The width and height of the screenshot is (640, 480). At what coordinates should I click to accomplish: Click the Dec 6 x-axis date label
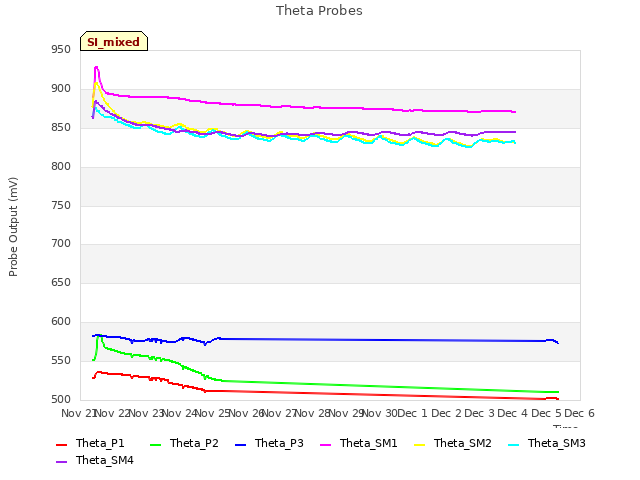tap(579, 413)
